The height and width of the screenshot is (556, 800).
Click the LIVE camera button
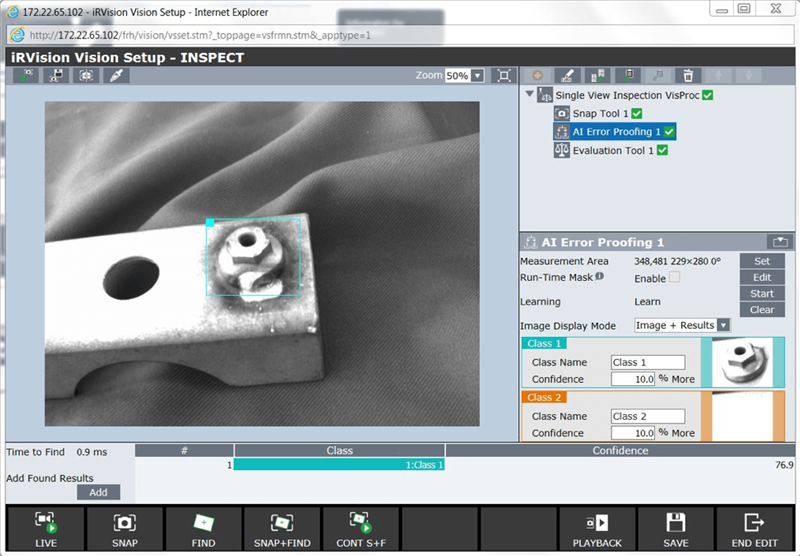click(46, 530)
